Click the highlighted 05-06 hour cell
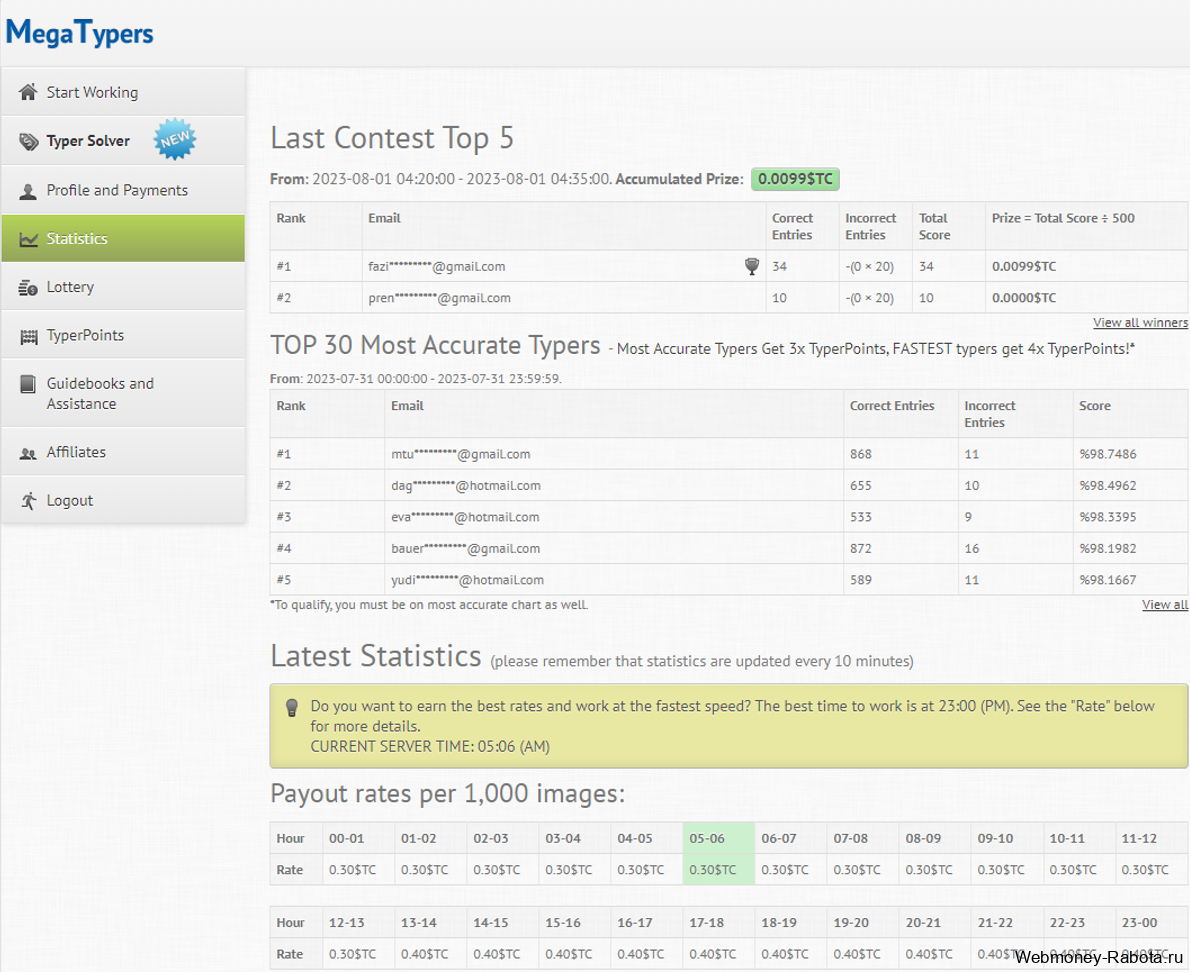Viewport: 1190px width, 973px height. coord(718,838)
